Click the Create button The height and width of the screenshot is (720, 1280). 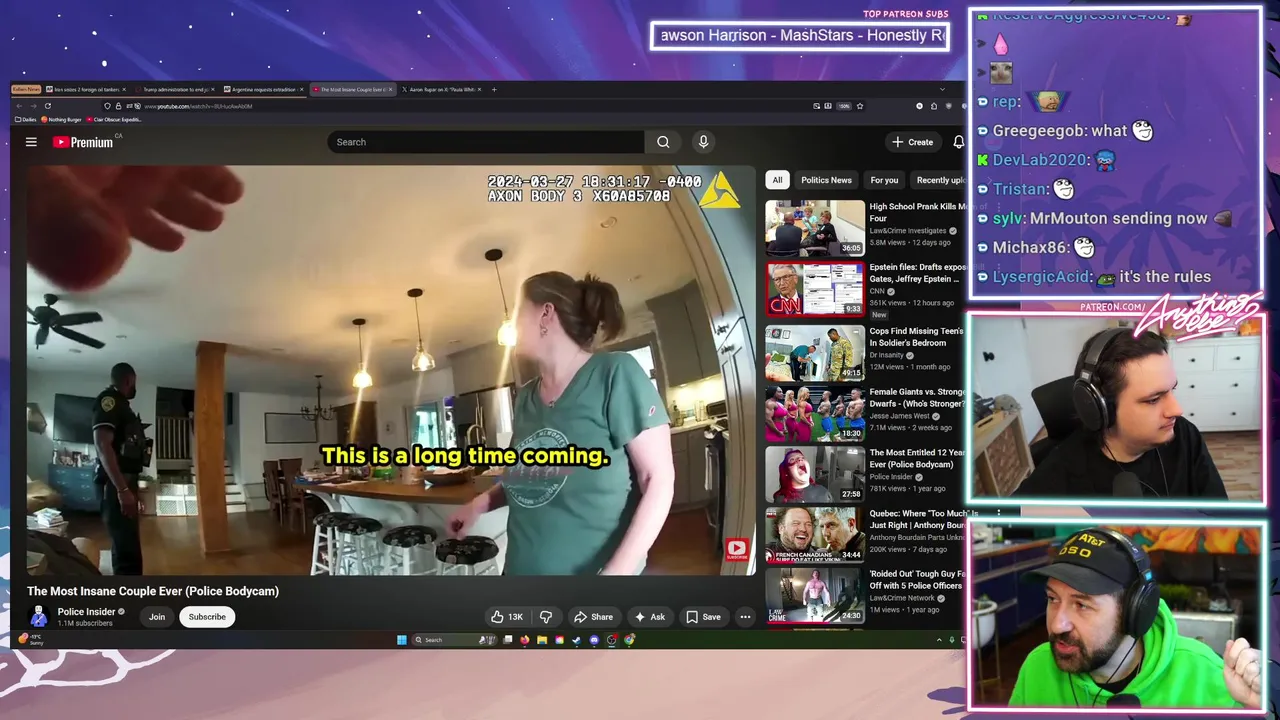click(x=913, y=142)
